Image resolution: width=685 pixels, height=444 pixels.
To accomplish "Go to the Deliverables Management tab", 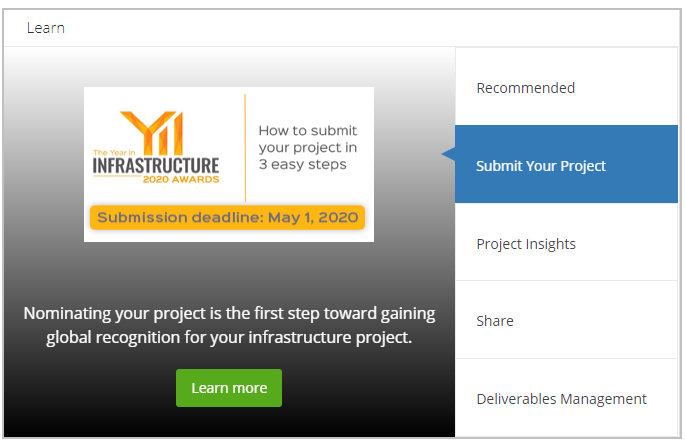I will (x=561, y=399).
